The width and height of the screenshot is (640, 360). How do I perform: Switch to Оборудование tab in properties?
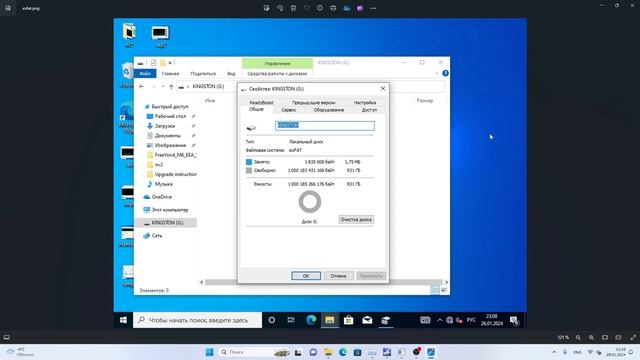(x=329, y=110)
